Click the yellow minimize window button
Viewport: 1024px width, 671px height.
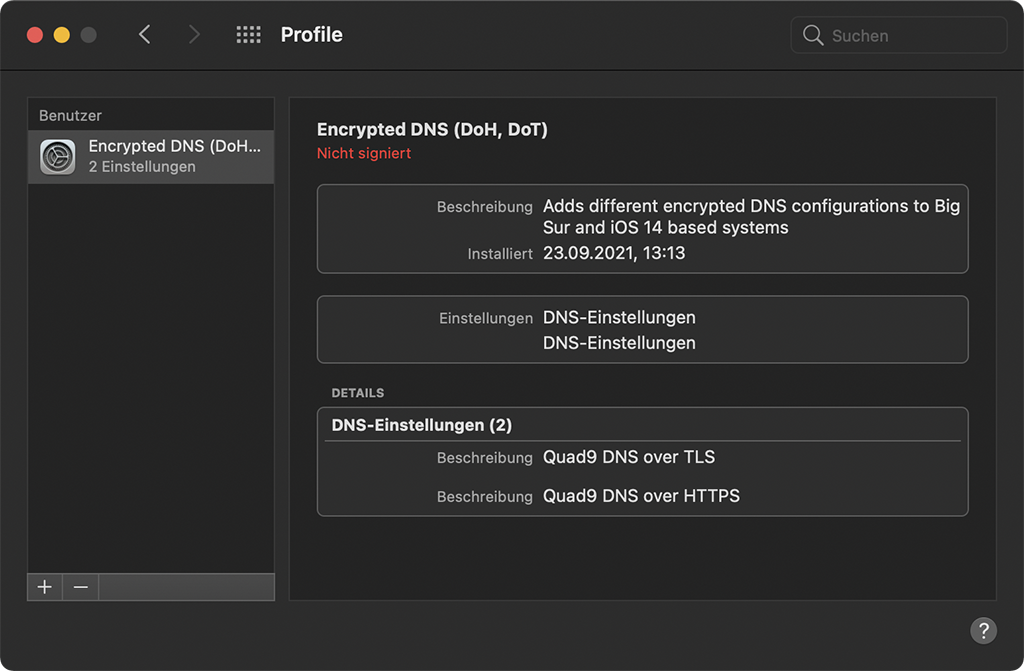62,35
